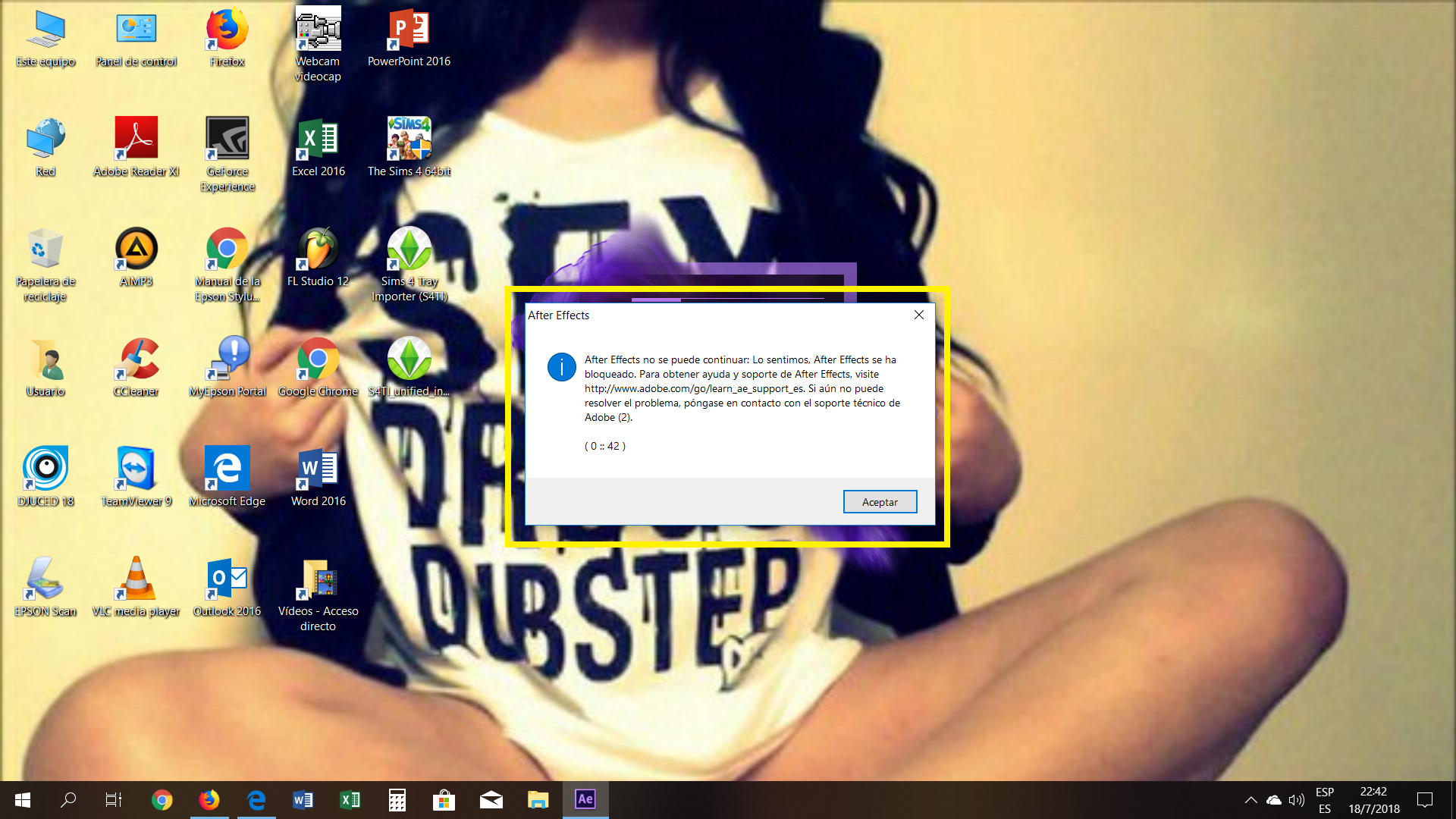Open VLC media player

(136, 578)
